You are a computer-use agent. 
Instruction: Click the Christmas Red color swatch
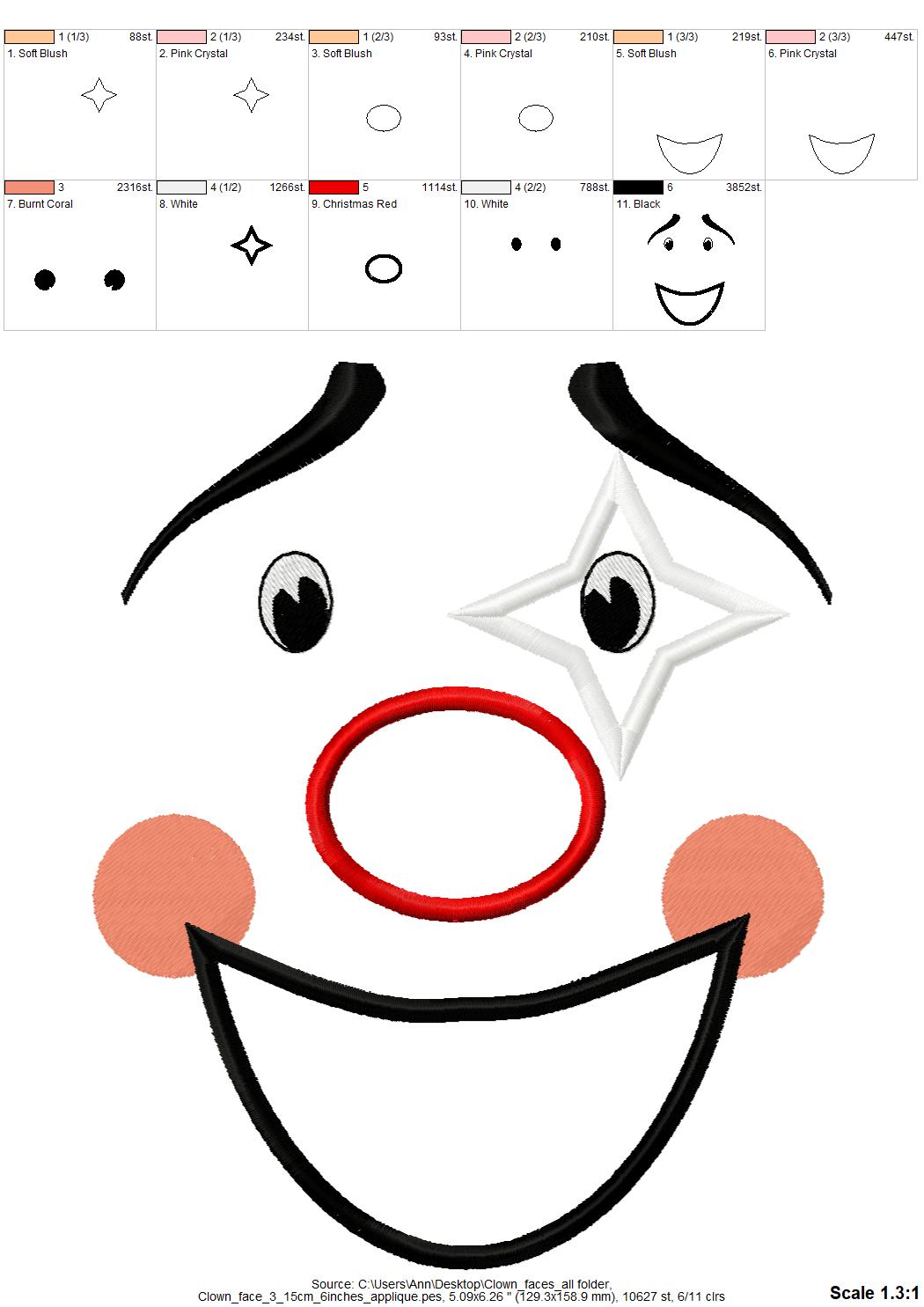(x=334, y=187)
